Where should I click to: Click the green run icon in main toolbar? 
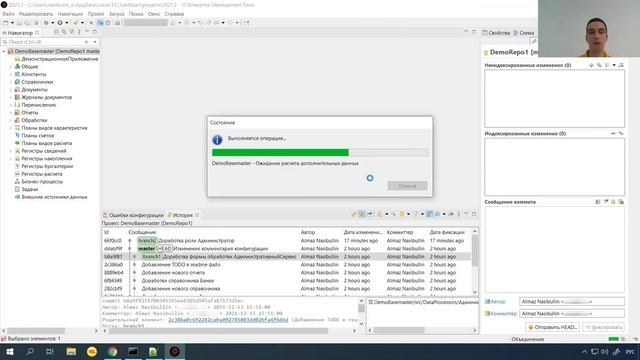[x=60, y=23]
